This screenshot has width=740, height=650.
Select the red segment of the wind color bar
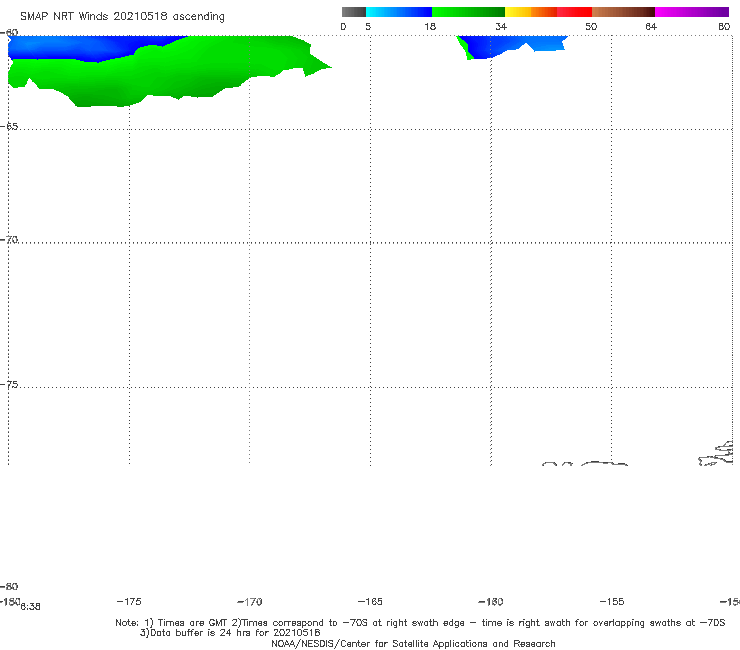pyautogui.click(x=574, y=12)
